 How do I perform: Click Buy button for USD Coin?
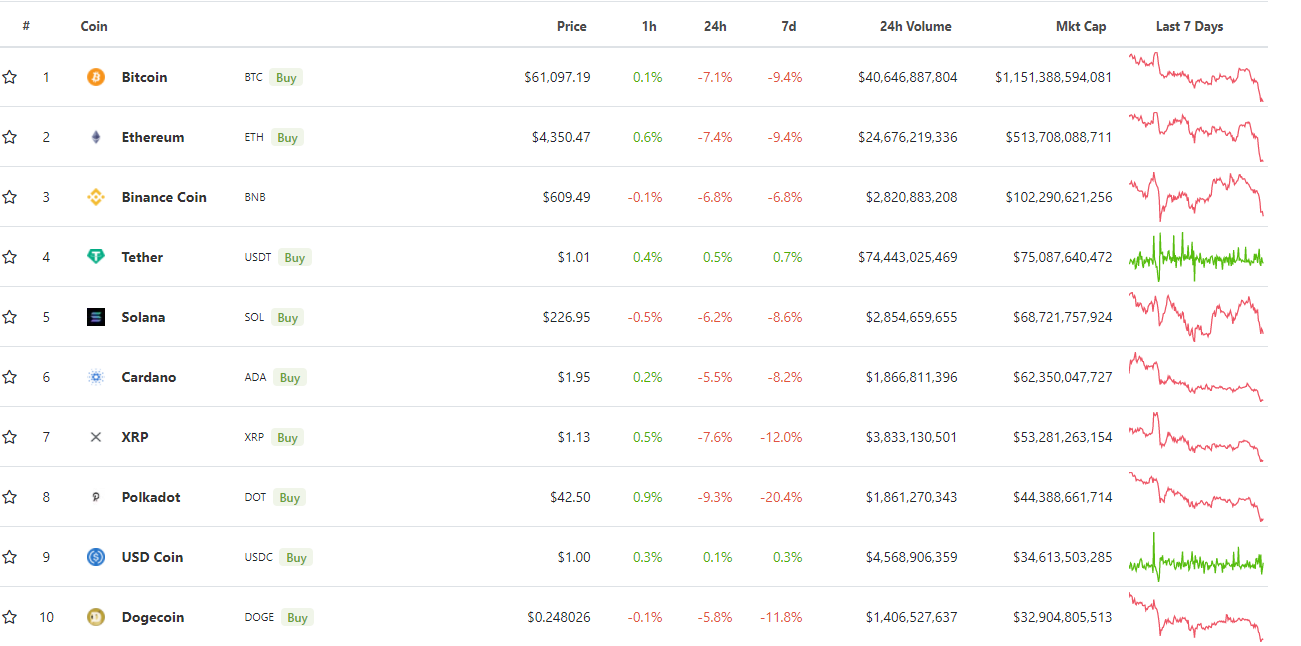(296, 557)
